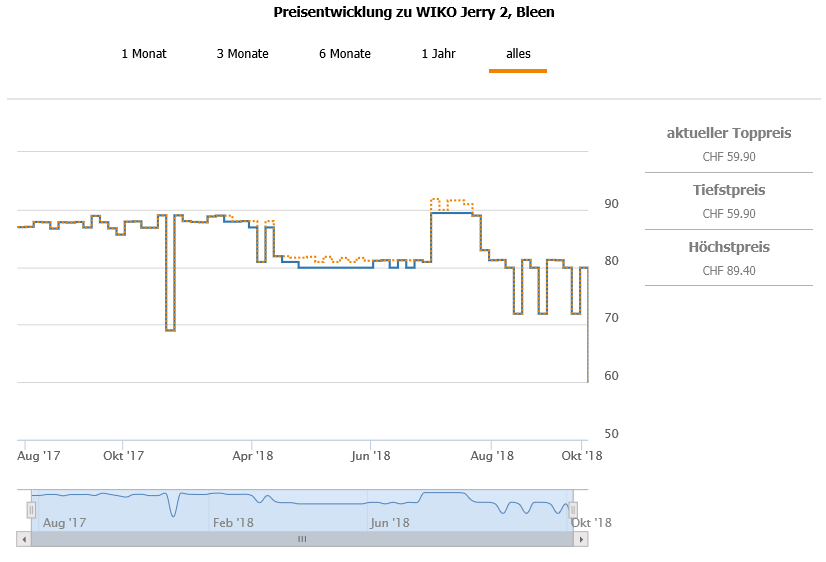
Task: Click the Höchstpreis label
Action: point(729,247)
